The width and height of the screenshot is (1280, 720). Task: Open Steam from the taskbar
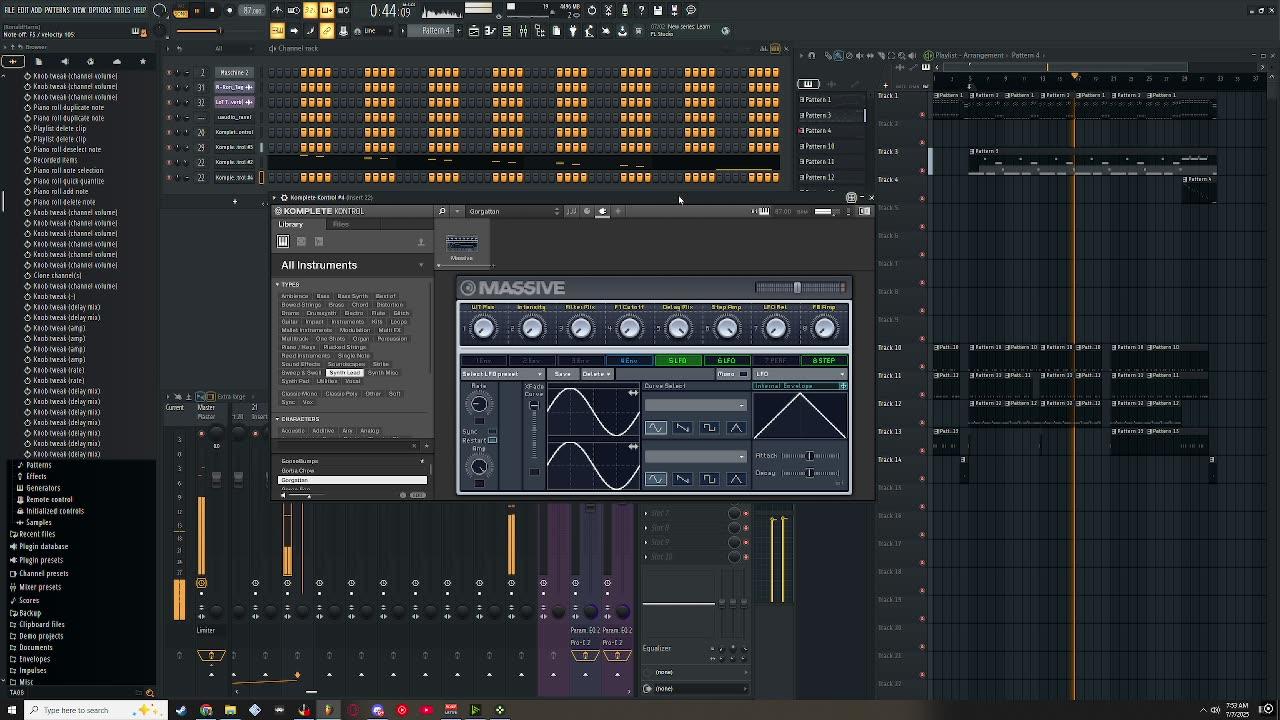click(x=181, y=710)
